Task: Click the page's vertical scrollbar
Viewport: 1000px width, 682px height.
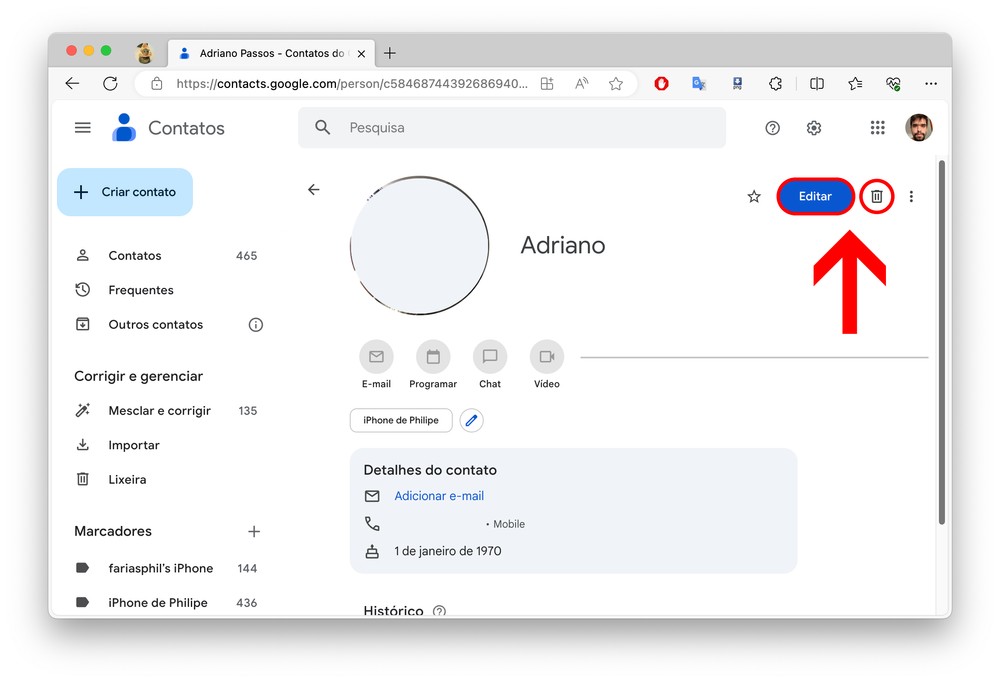Action: (941, 340)
